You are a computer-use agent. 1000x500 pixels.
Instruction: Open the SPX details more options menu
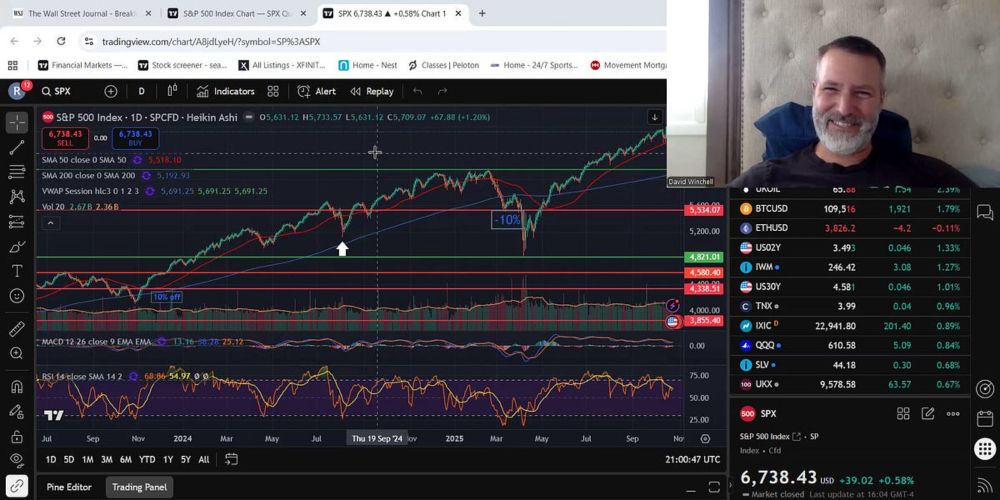pyautogui.click(x=953, y=414)
